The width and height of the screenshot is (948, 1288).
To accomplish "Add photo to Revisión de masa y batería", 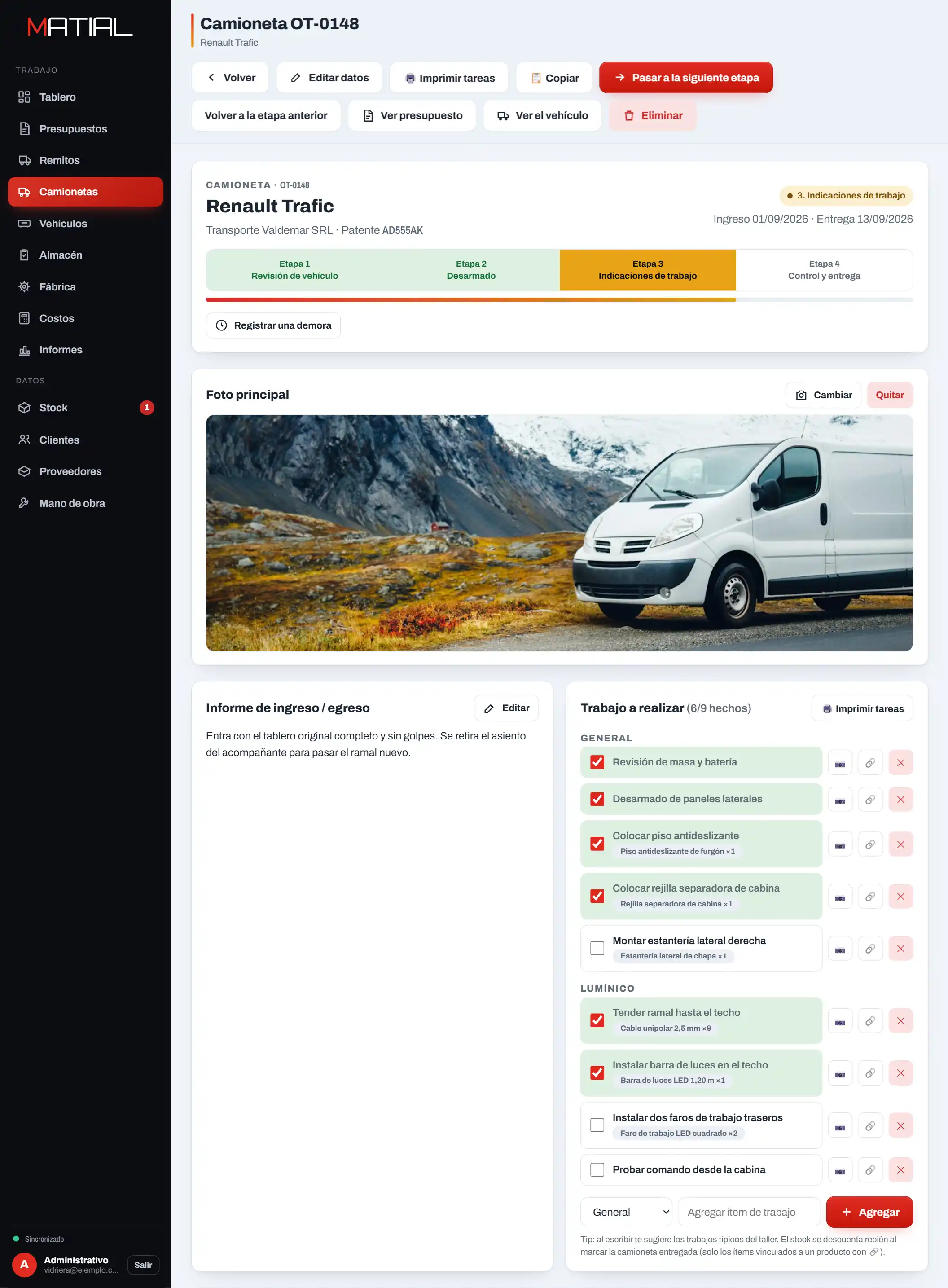I will click(839, 763).
